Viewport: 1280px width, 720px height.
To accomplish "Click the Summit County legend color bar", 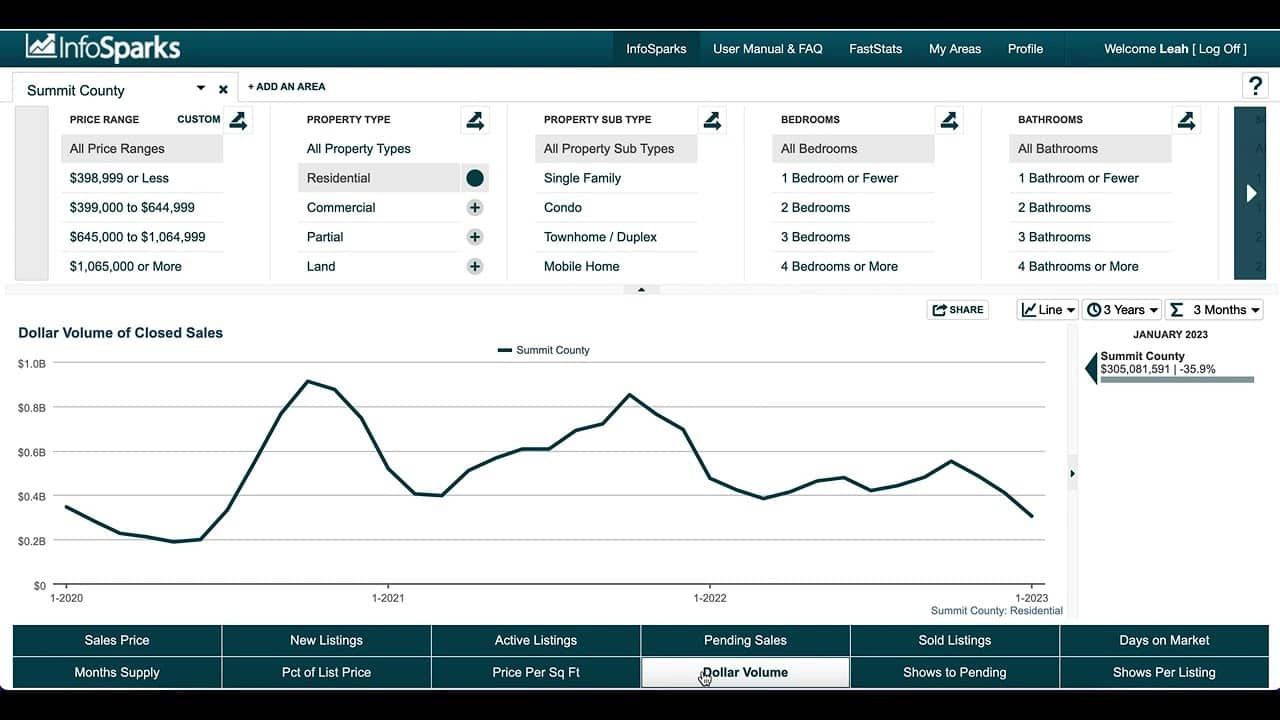I will (1177, 380).
